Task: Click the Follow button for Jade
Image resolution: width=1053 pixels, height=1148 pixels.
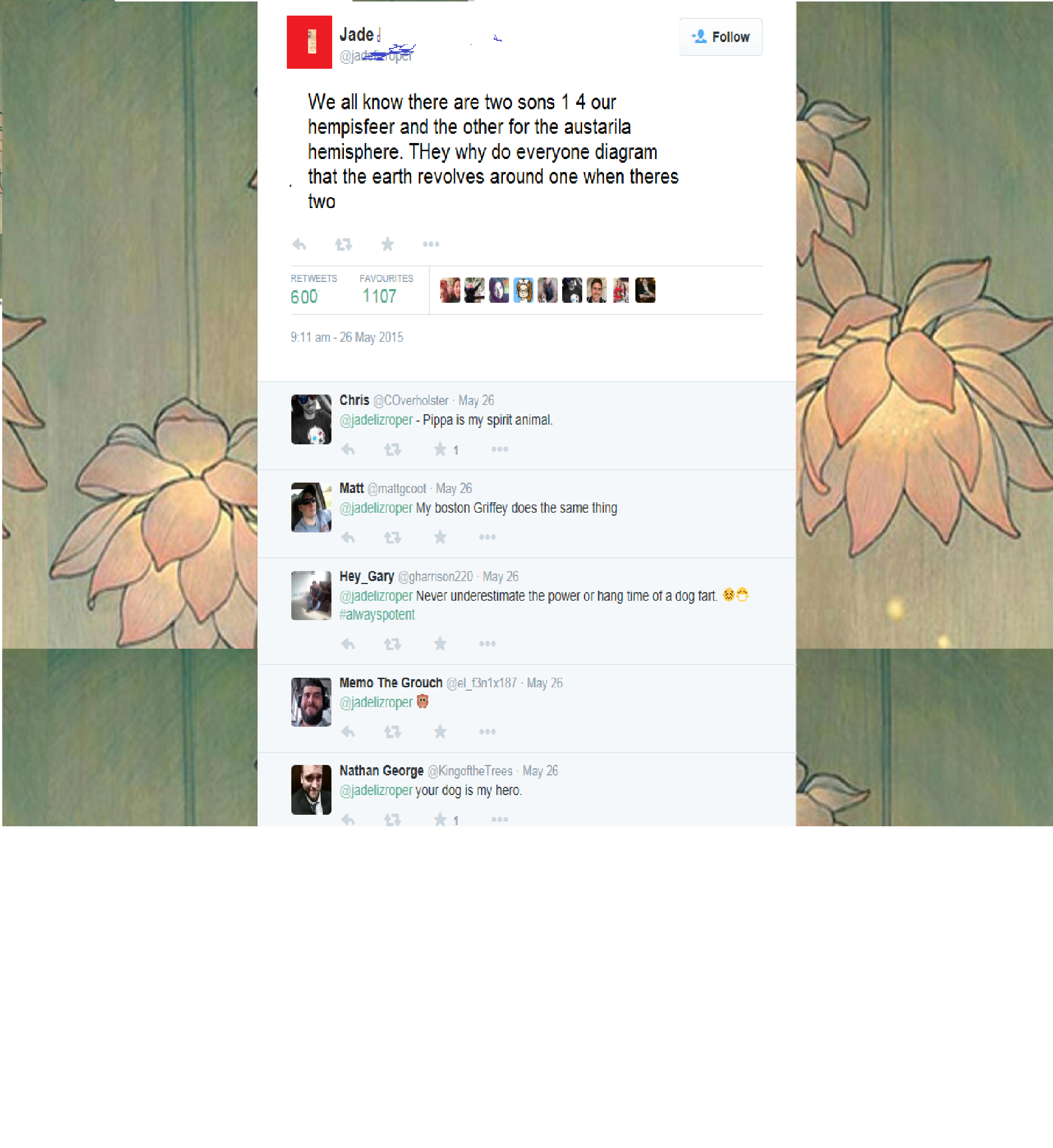Action: click(x=720, y=37)
